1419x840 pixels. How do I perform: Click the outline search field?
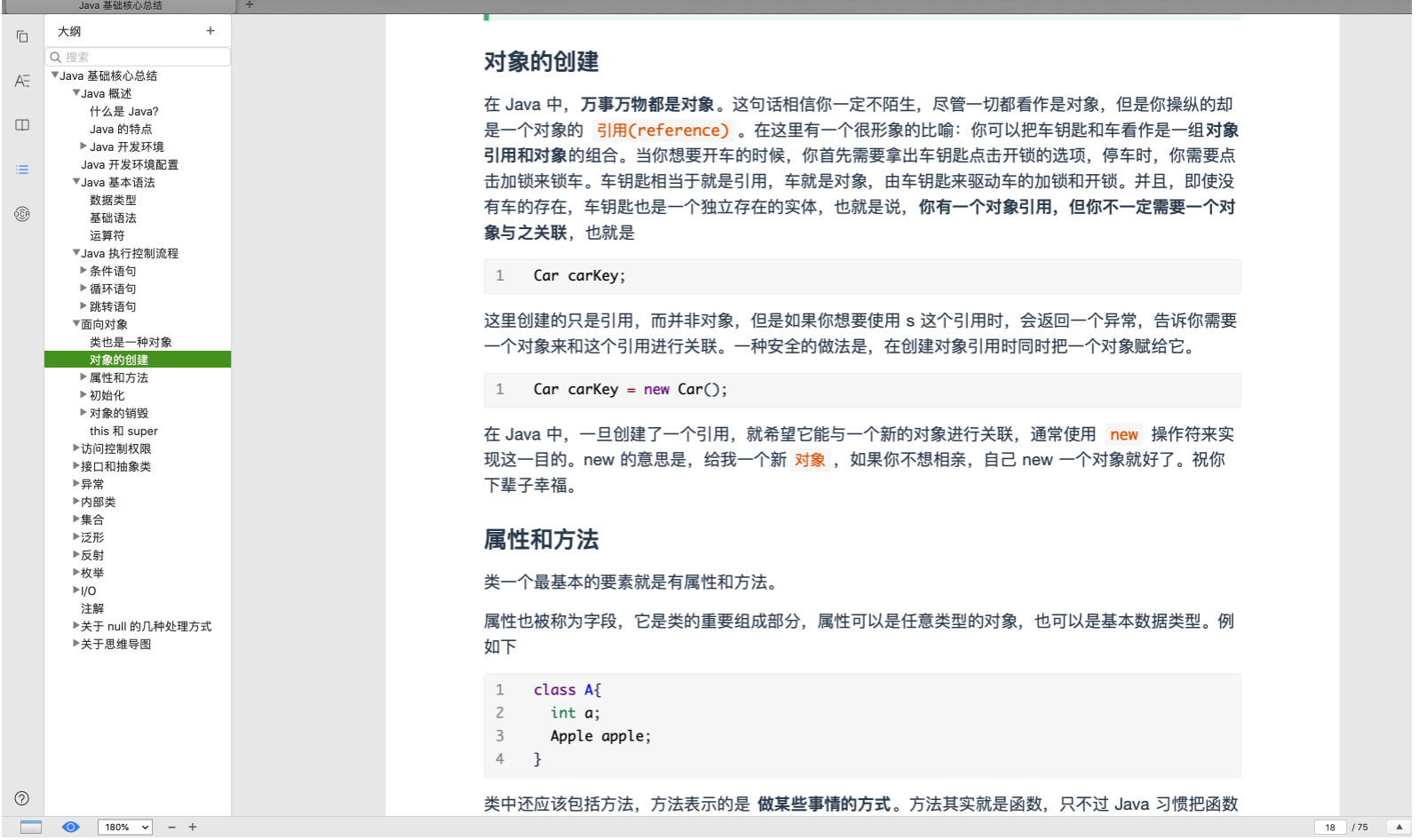pyautogui.click(x=138, y=57)
